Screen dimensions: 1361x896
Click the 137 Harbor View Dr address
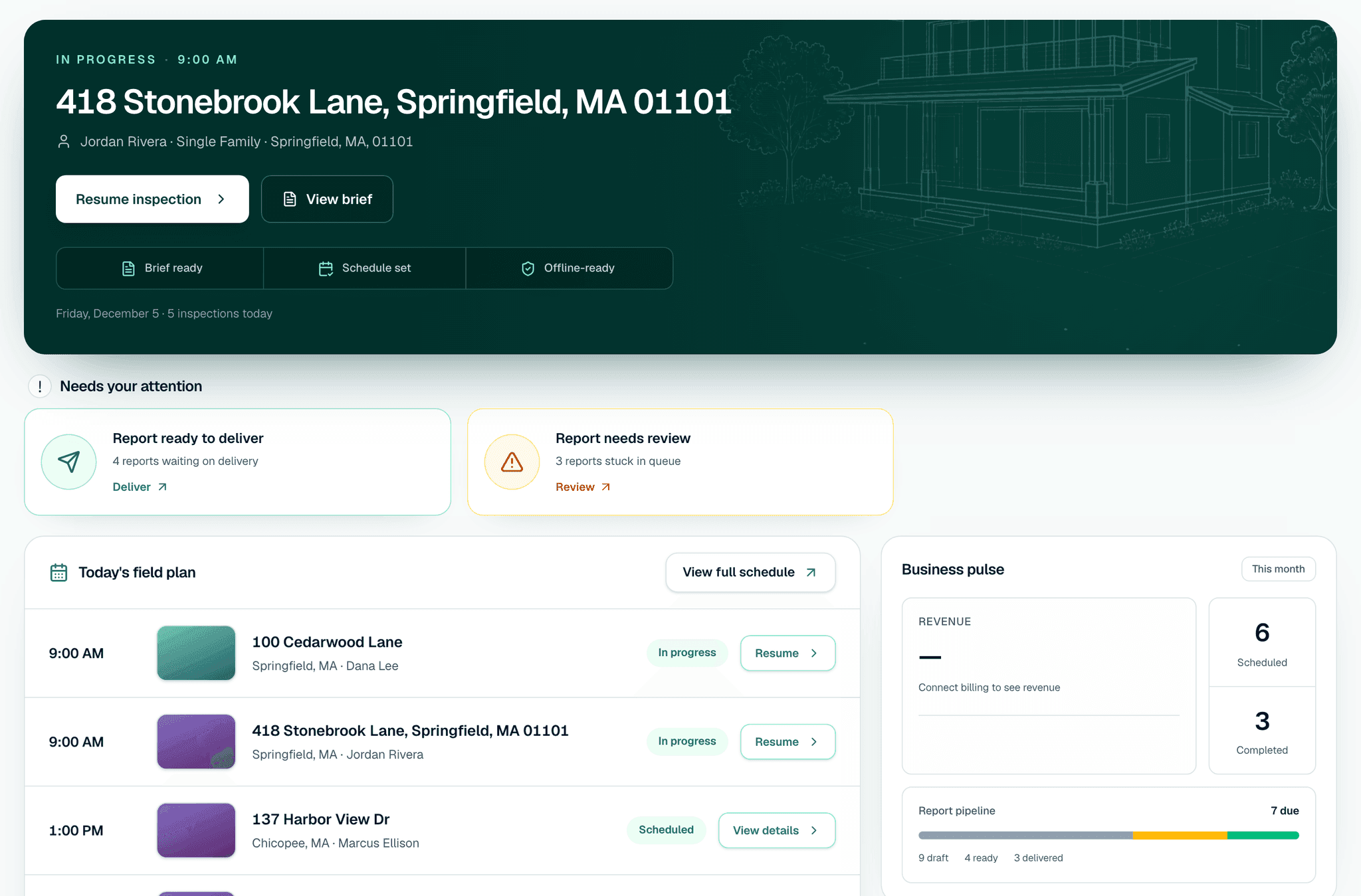[320, 820]
